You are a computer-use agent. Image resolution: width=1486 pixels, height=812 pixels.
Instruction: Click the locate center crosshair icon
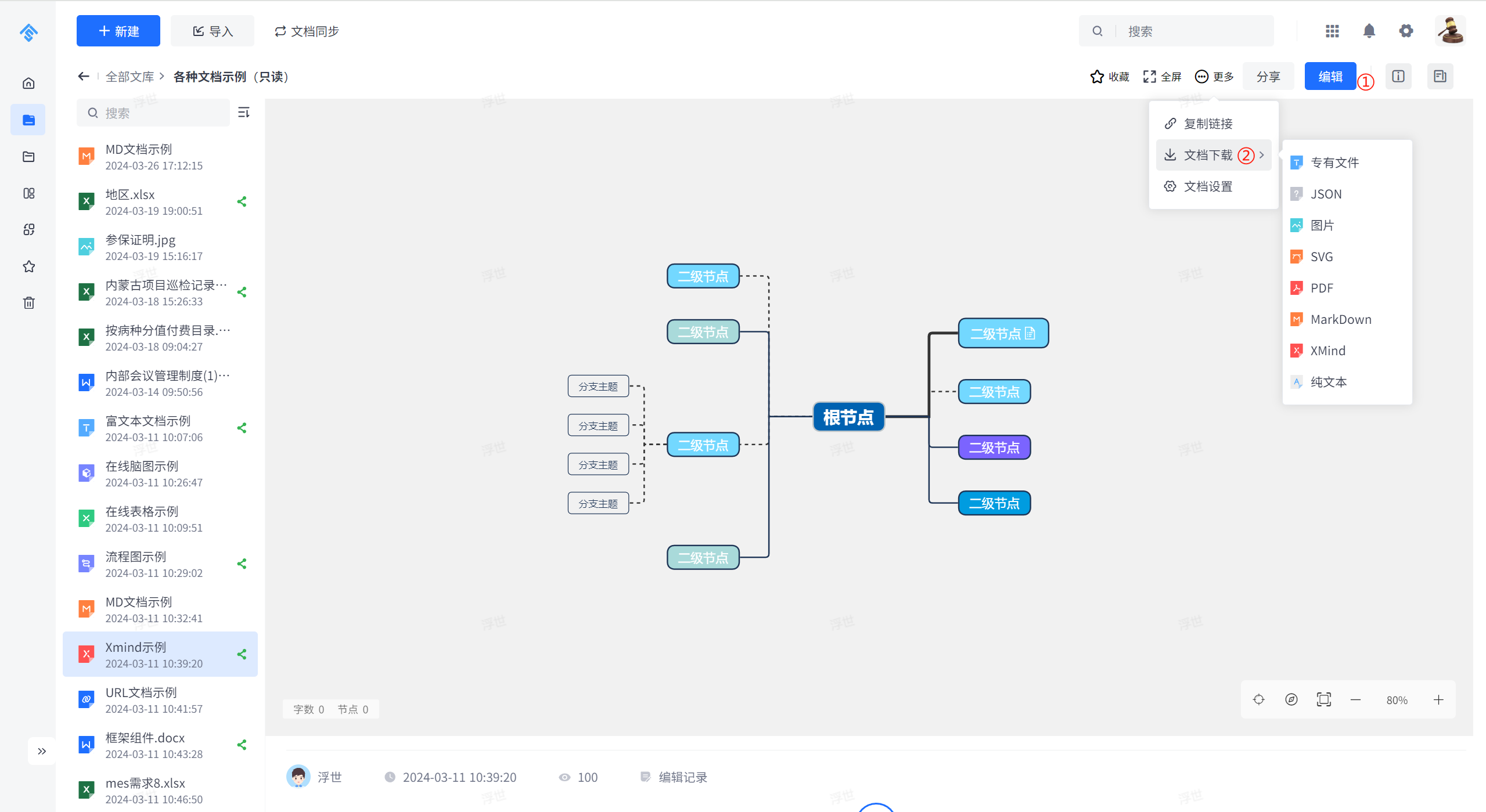click(x=1258, y=699)
